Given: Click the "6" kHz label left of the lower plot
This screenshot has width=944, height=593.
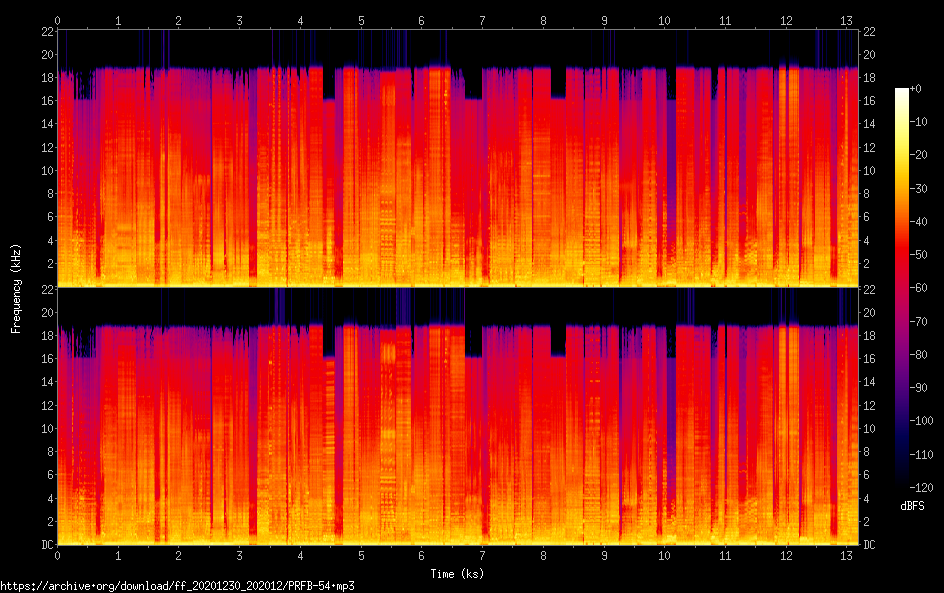Looking at the screenshot, I should 50,475.
